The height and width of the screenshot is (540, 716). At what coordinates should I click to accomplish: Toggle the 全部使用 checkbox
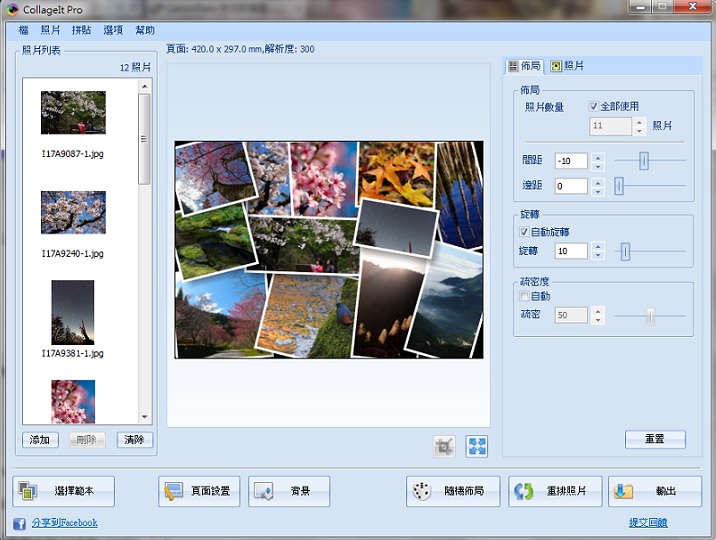coord(594,106)
